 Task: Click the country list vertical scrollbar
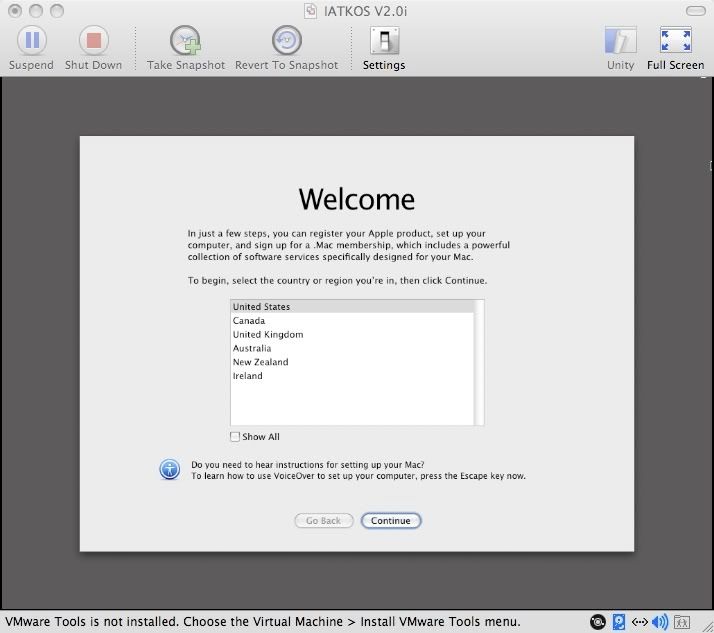(479, 362)
